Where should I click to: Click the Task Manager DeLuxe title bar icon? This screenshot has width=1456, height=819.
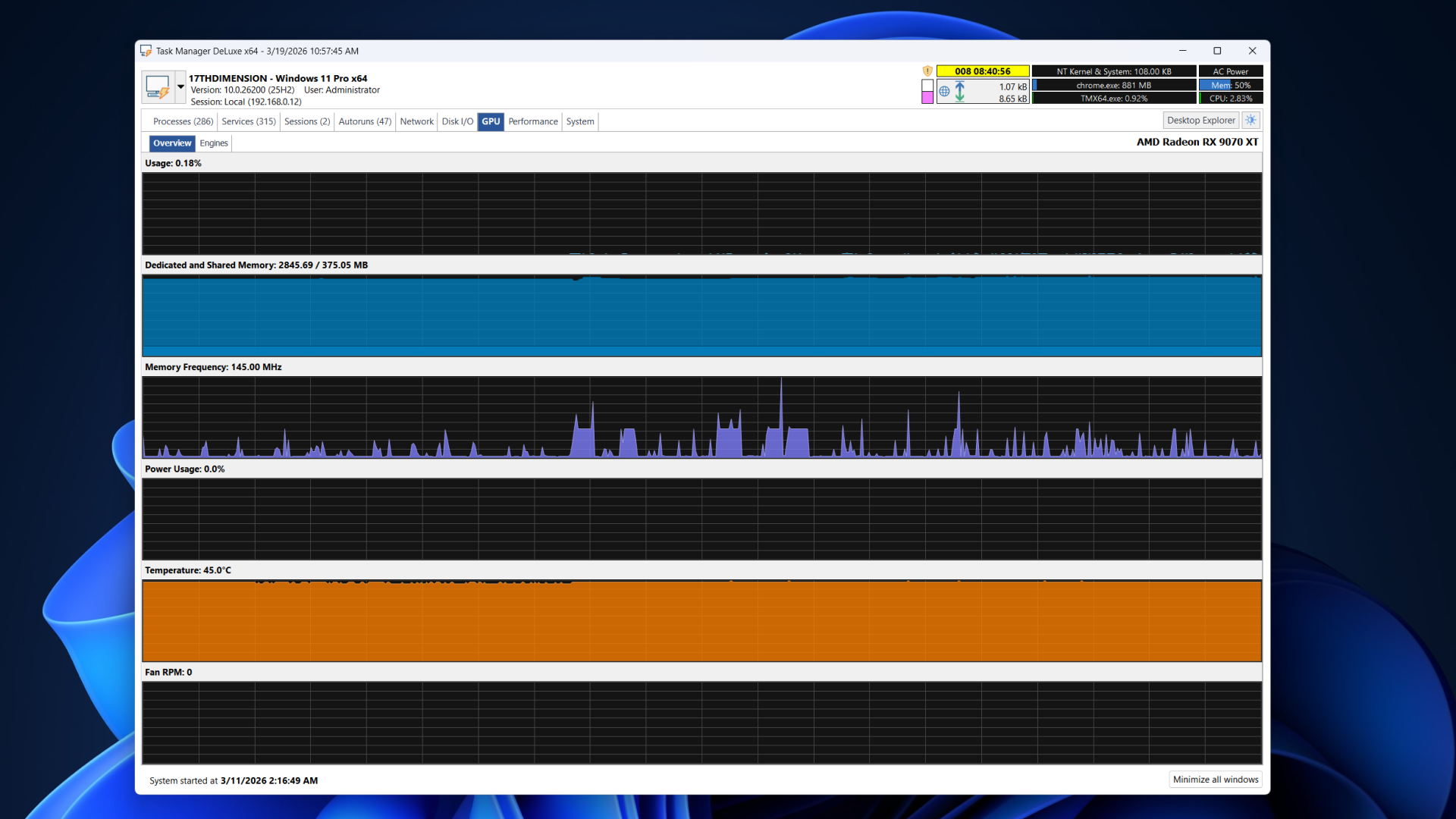pos(146,51)
